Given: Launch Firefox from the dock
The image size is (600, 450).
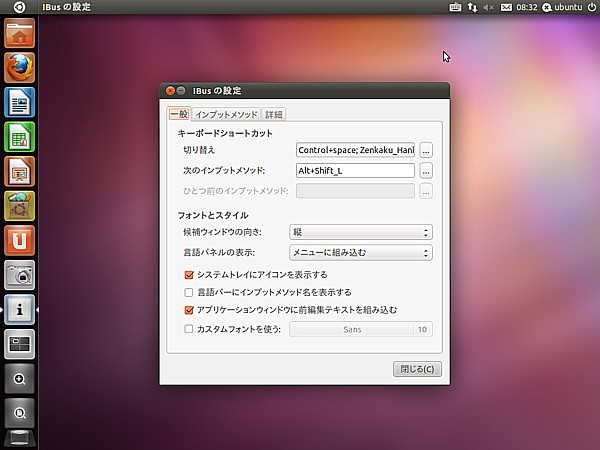Looking at the screenshot, I should pyautogui.click(x=20, y=68).
